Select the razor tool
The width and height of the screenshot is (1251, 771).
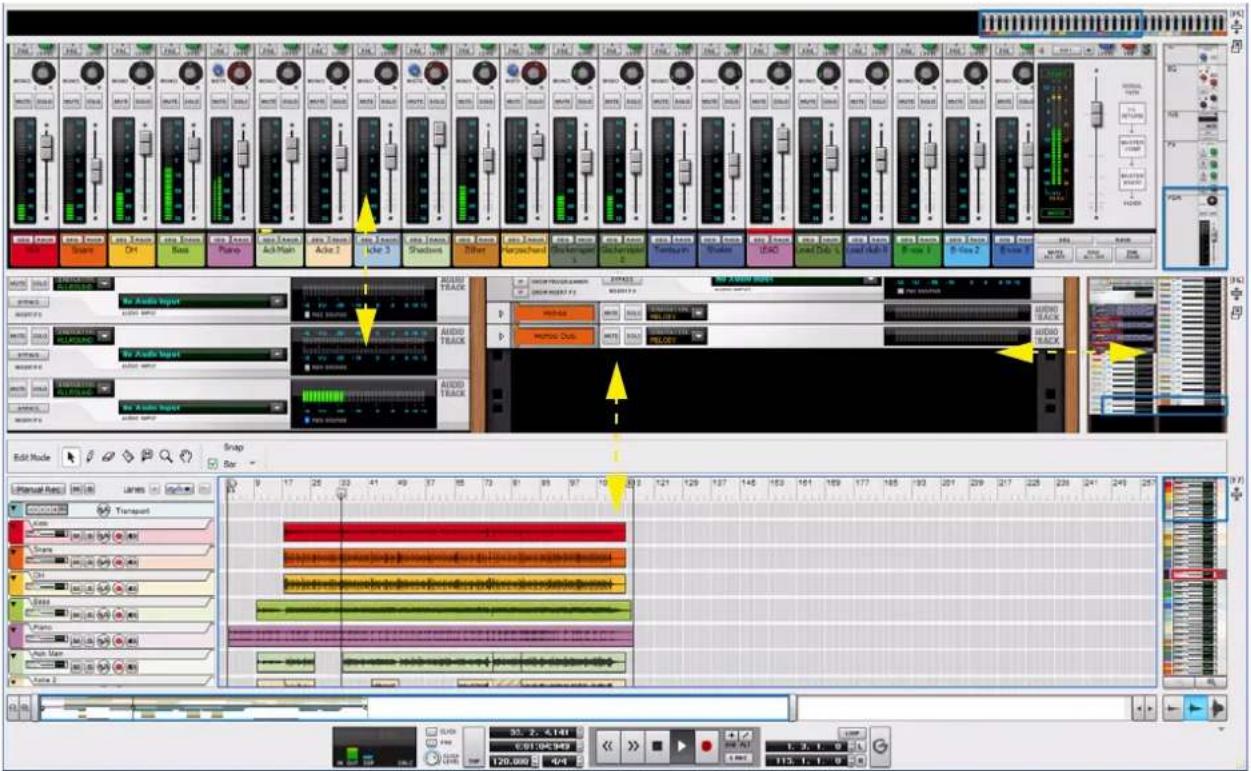(x=127, y=456)
